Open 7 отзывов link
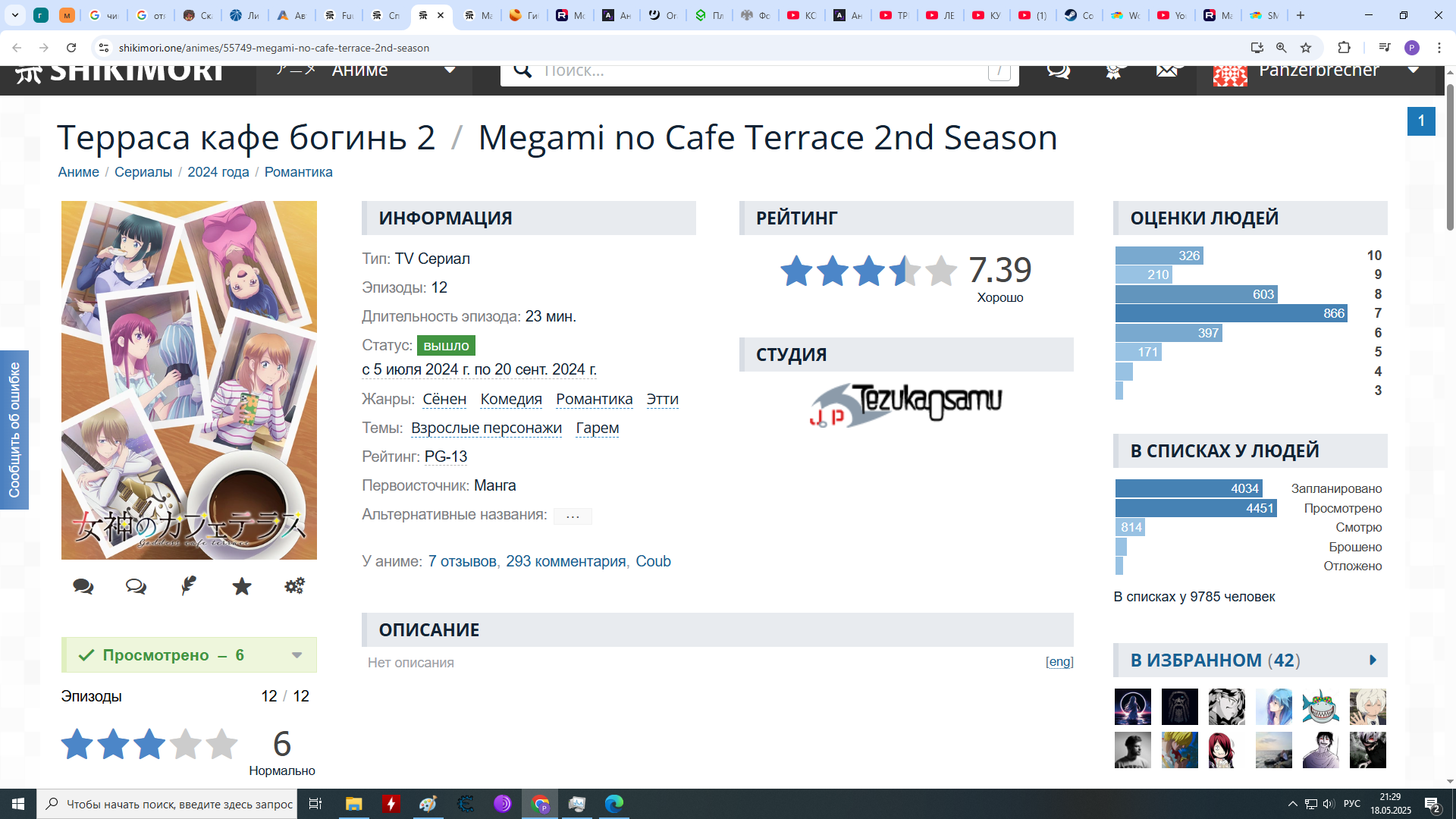Image resolution: width=1456 pixels, height=819 pixels. [x=462, y=562]
